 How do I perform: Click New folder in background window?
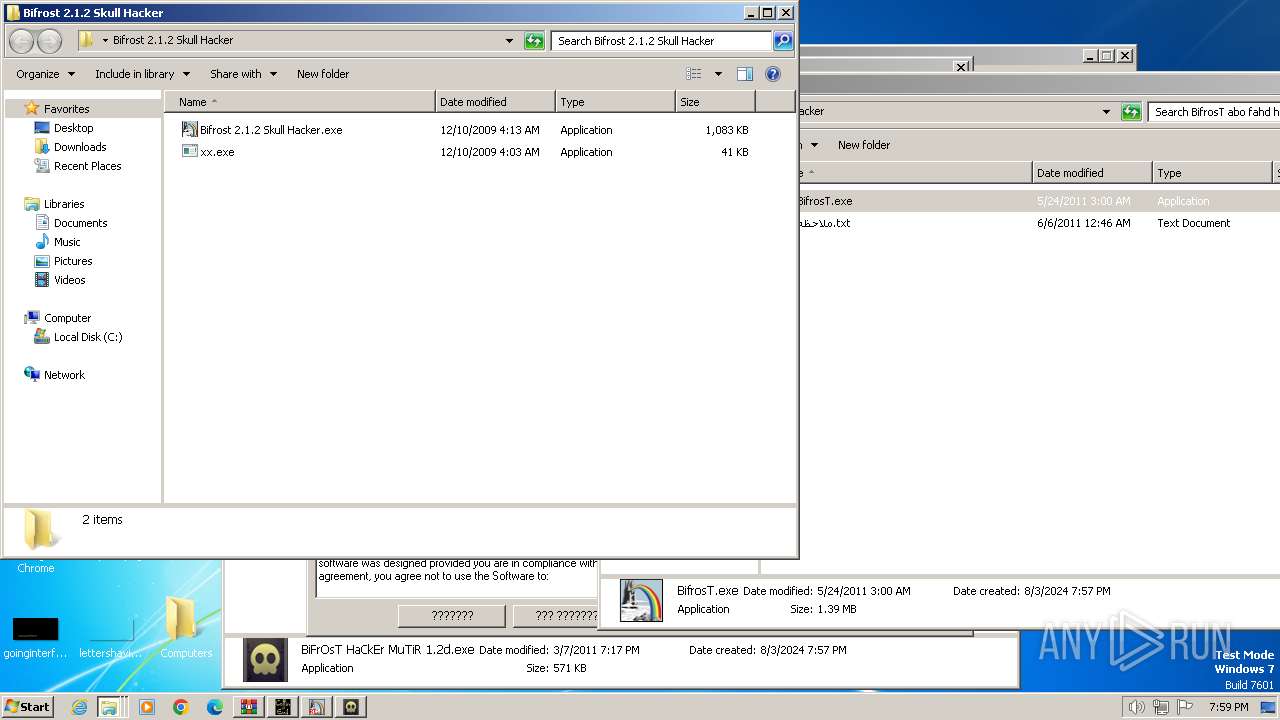click(864, 145)
